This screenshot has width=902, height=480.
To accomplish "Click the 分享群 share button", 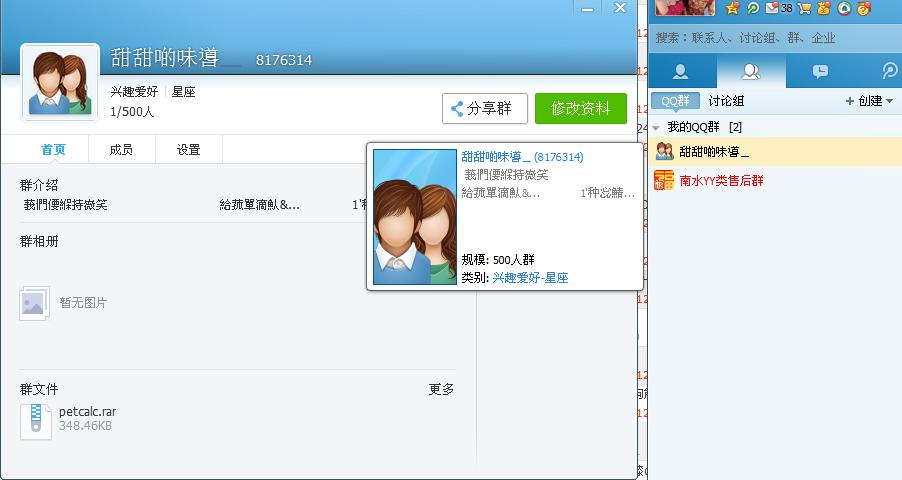I will point(484,108).
